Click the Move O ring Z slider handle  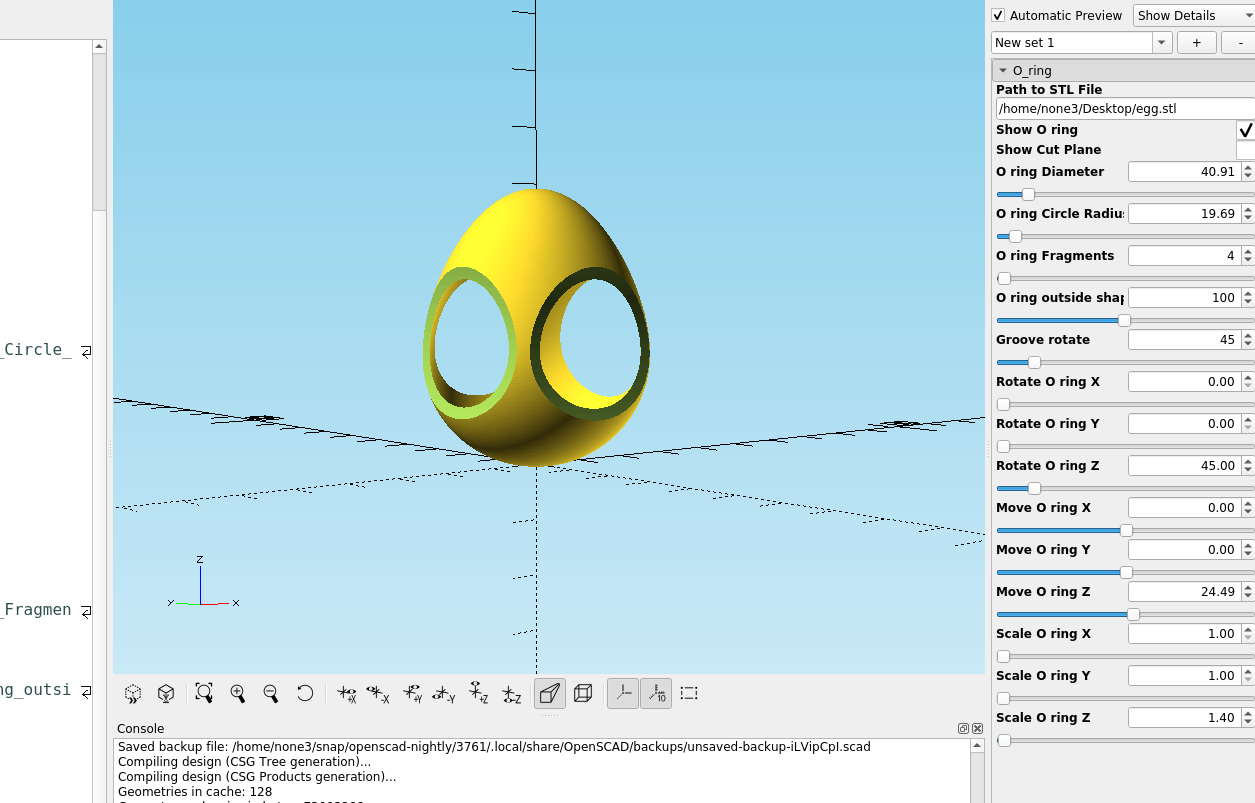tap(1133, 615)
